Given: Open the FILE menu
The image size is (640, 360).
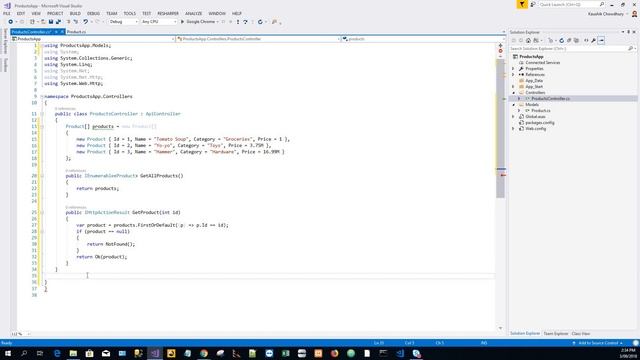Looking at the screenshot, I should click(7, 13).
